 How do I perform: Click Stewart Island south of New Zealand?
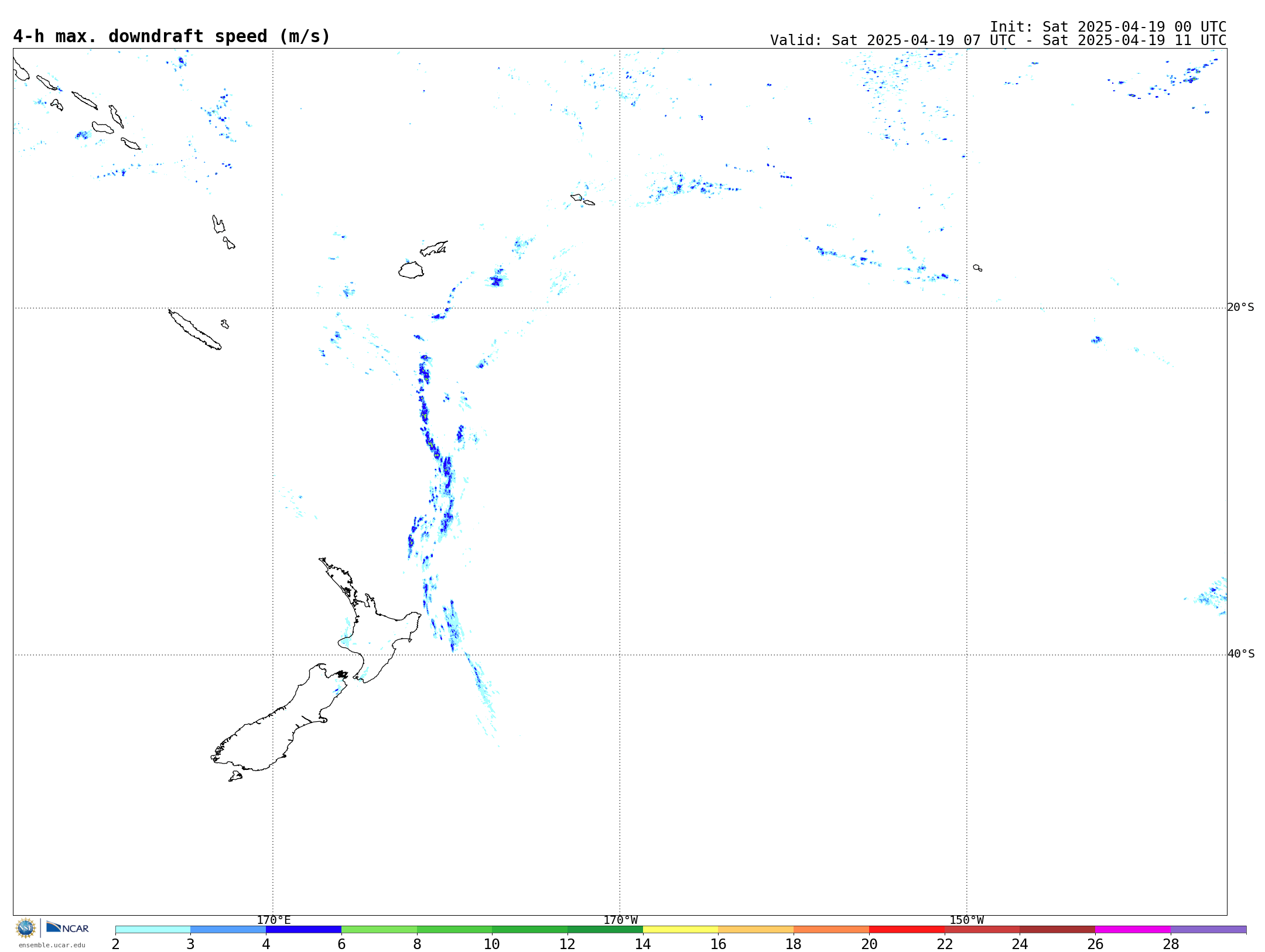point(235,776)
